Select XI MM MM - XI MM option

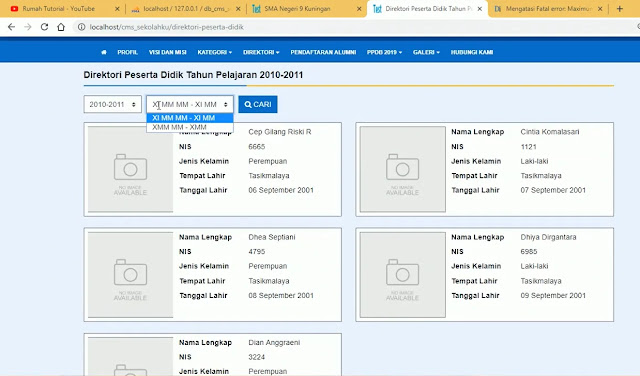190,118
